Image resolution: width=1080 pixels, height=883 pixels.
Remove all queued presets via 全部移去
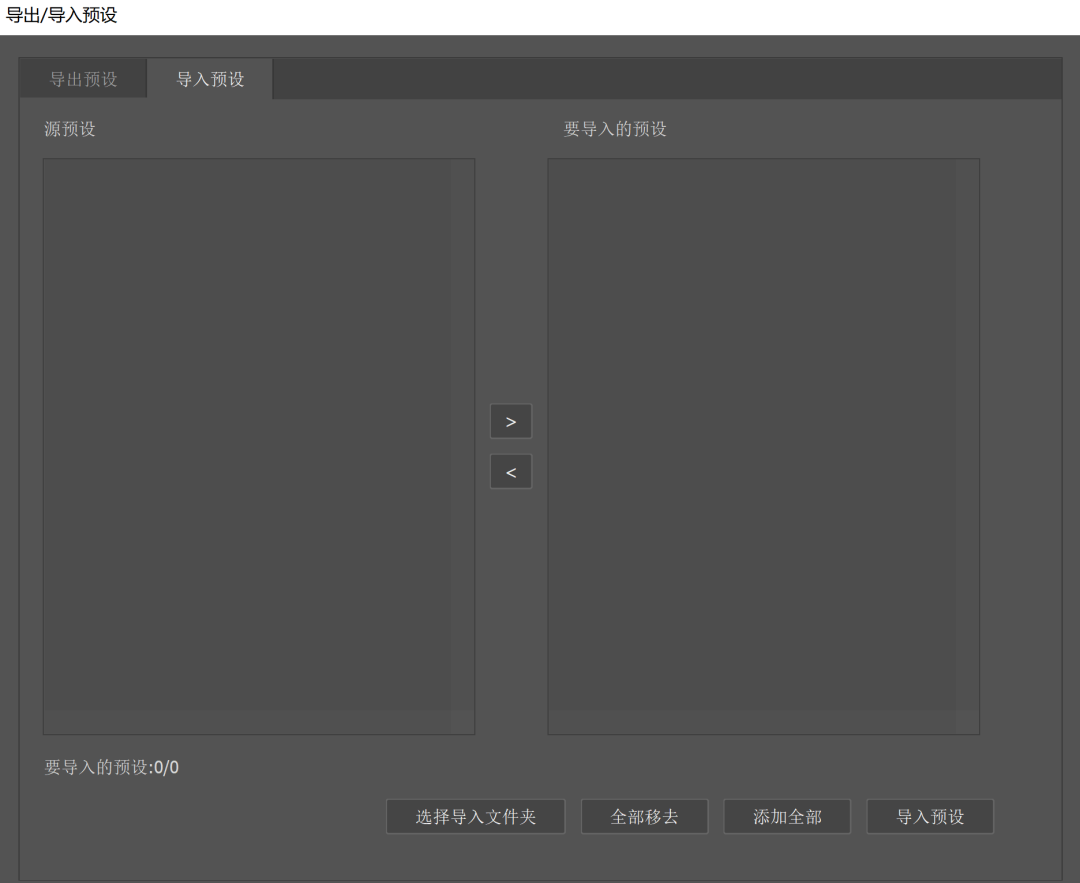(x=644, y=816)
